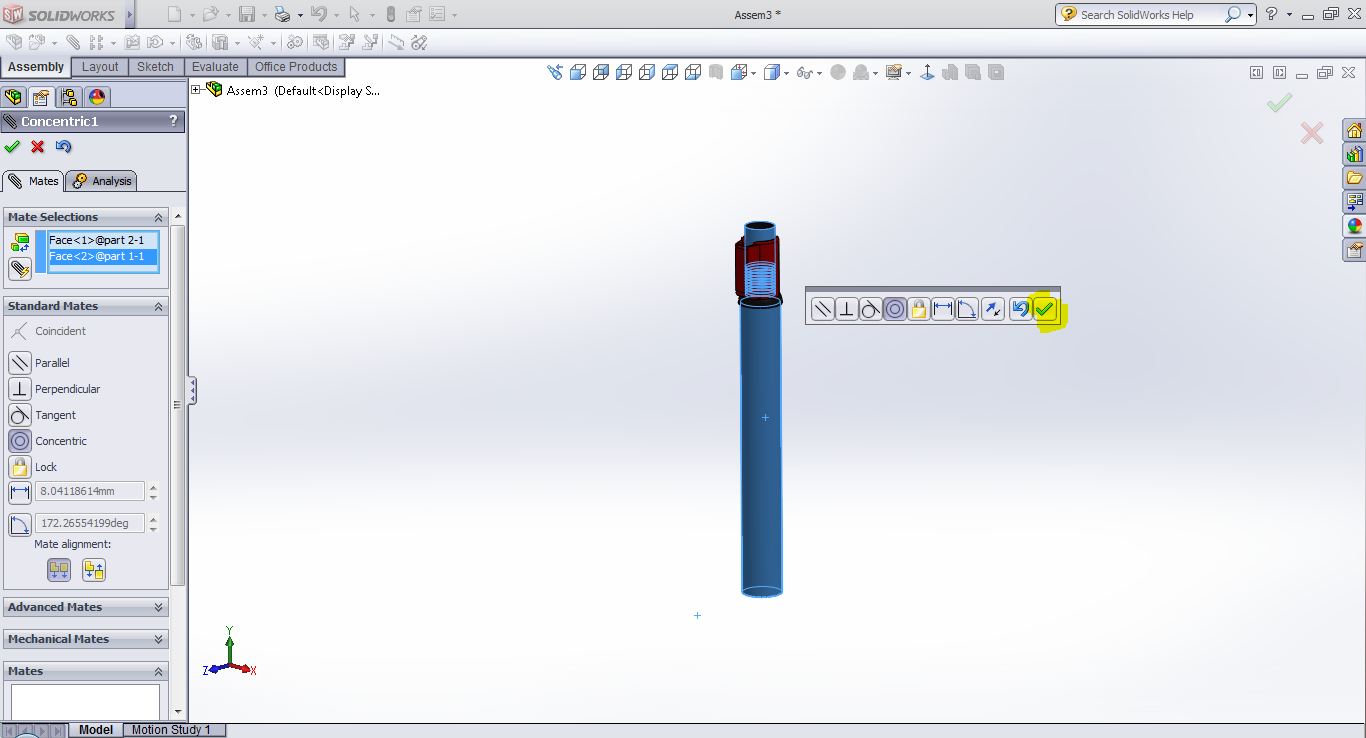Toggle the Distance mate button

[19, 492]
